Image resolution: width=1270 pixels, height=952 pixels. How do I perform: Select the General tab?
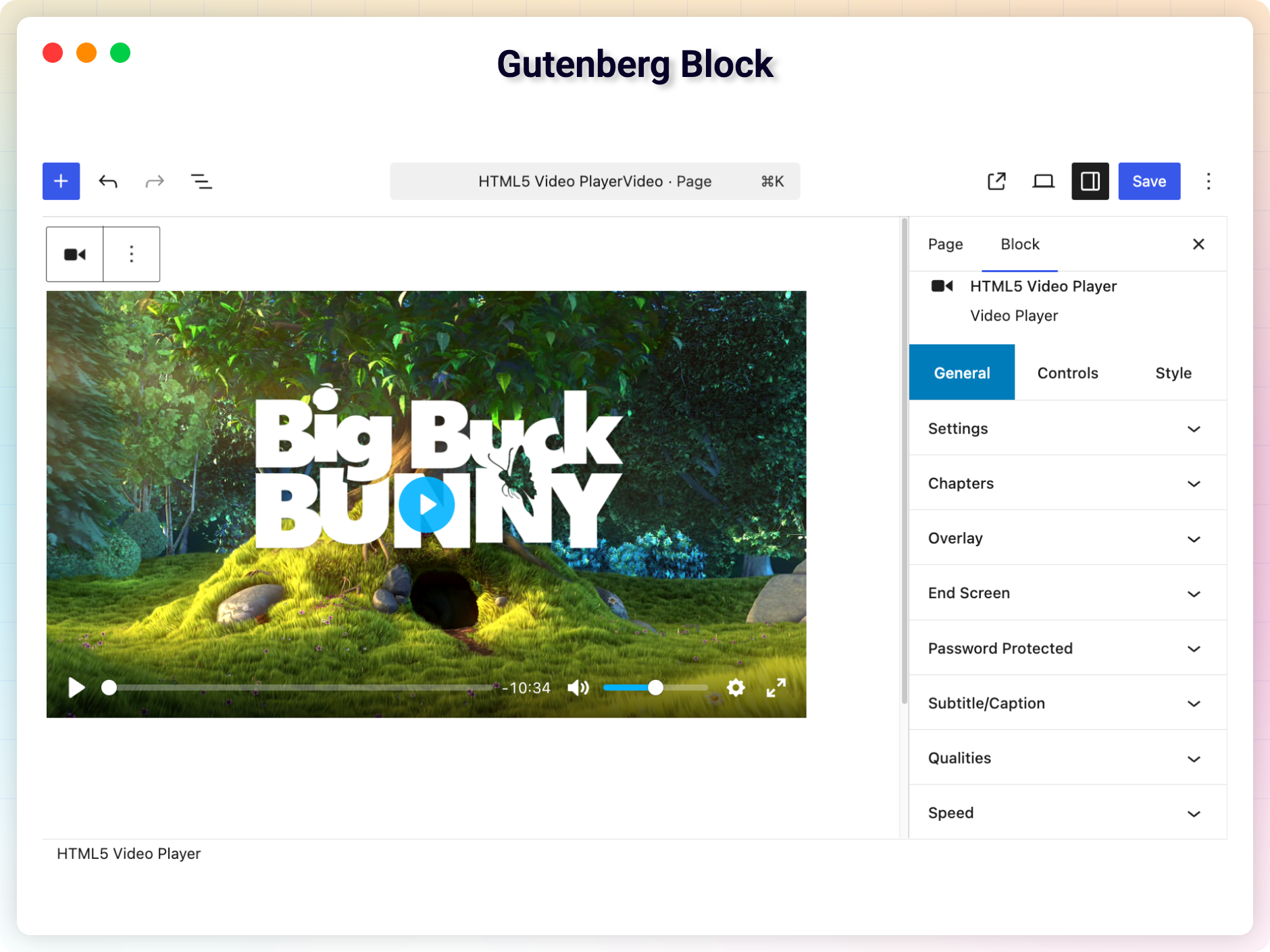[962, 373]
